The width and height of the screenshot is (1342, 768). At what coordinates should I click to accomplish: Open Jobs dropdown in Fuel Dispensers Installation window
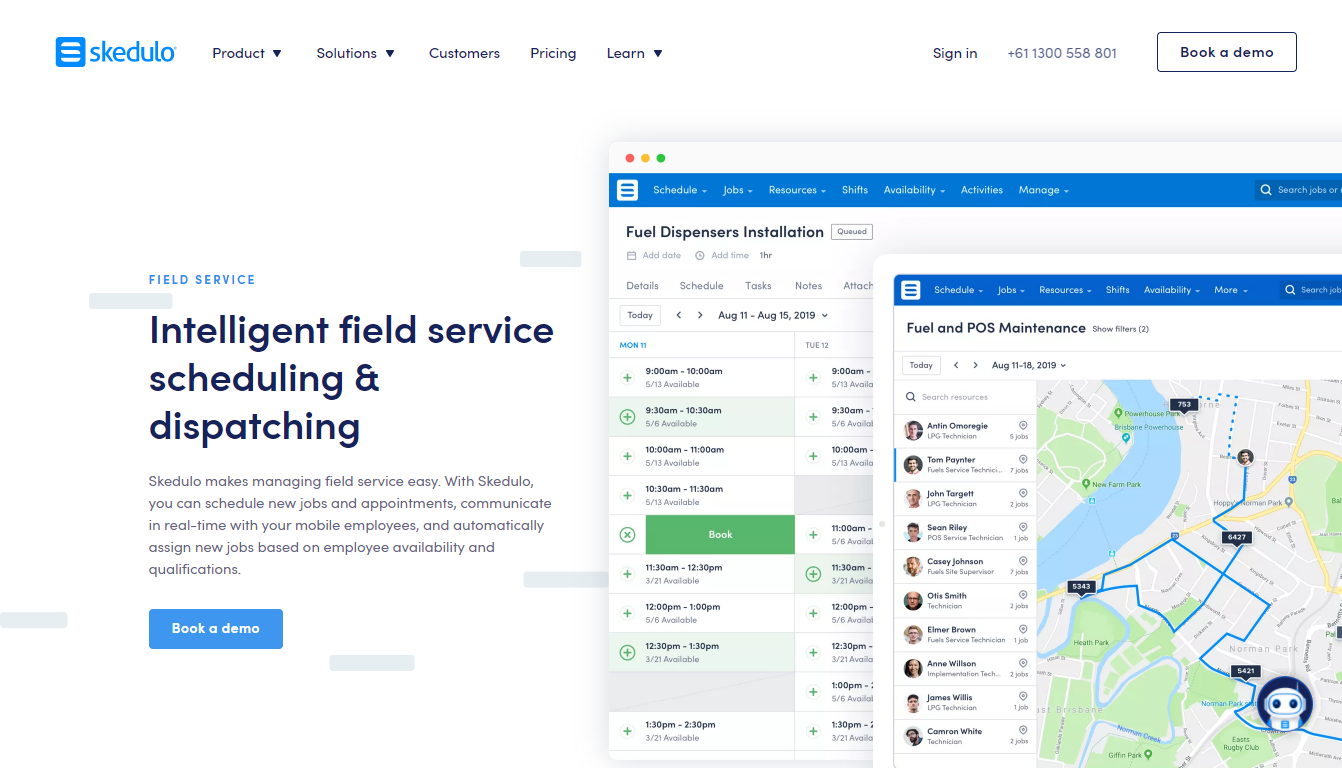(x=738, y=190)
